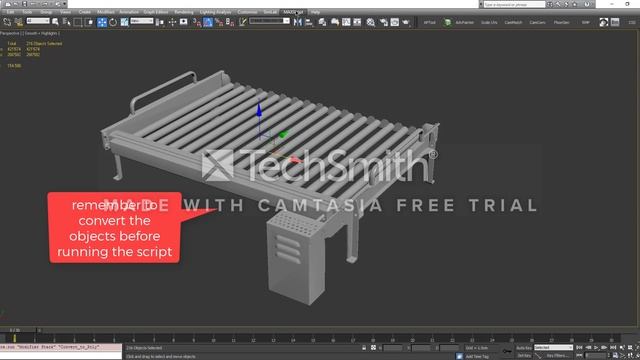Open the Graph Editors menu
Screen dimensions: 640x360
(156, 12)
